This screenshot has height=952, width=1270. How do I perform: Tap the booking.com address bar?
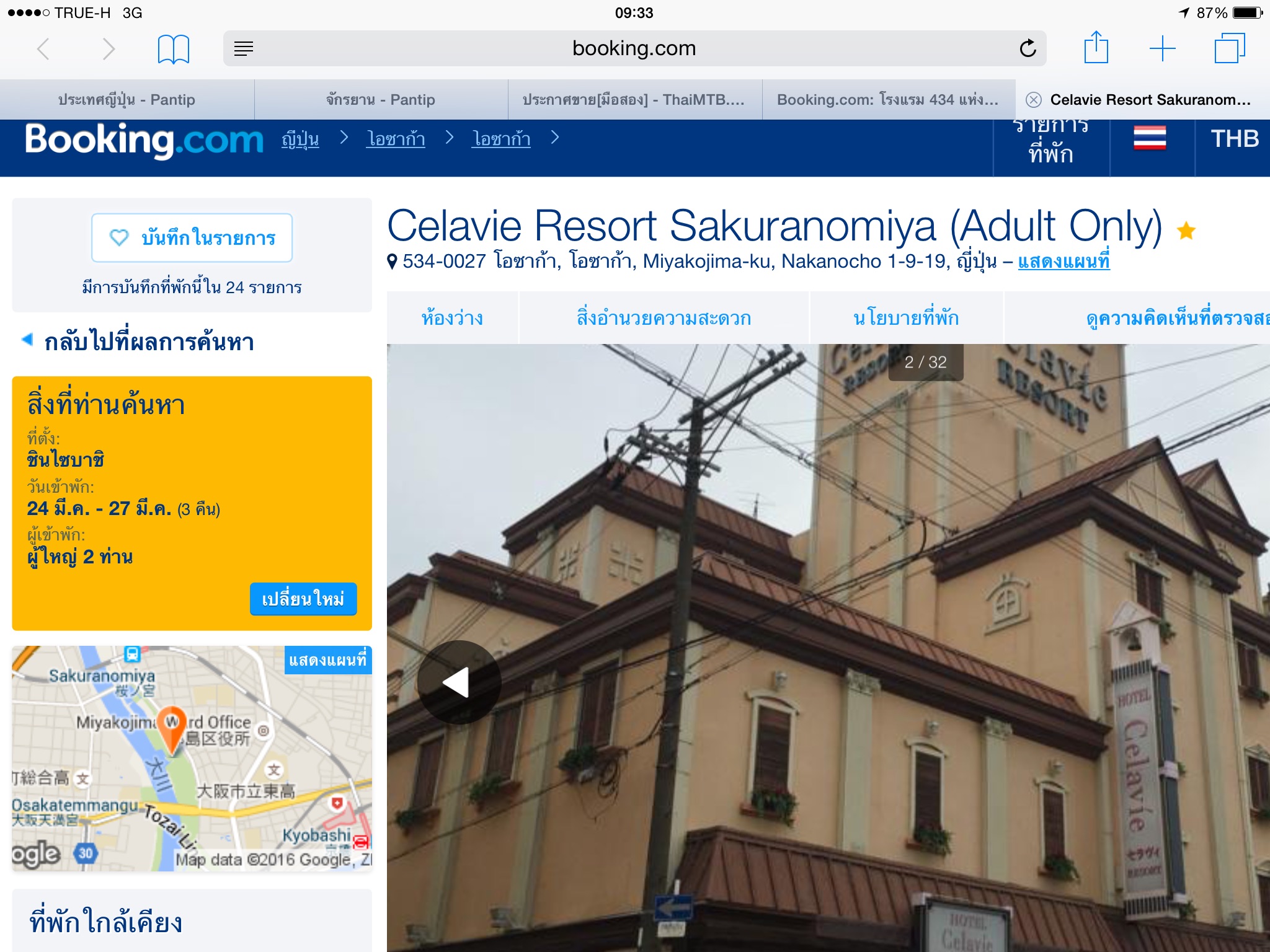(634, 48)
